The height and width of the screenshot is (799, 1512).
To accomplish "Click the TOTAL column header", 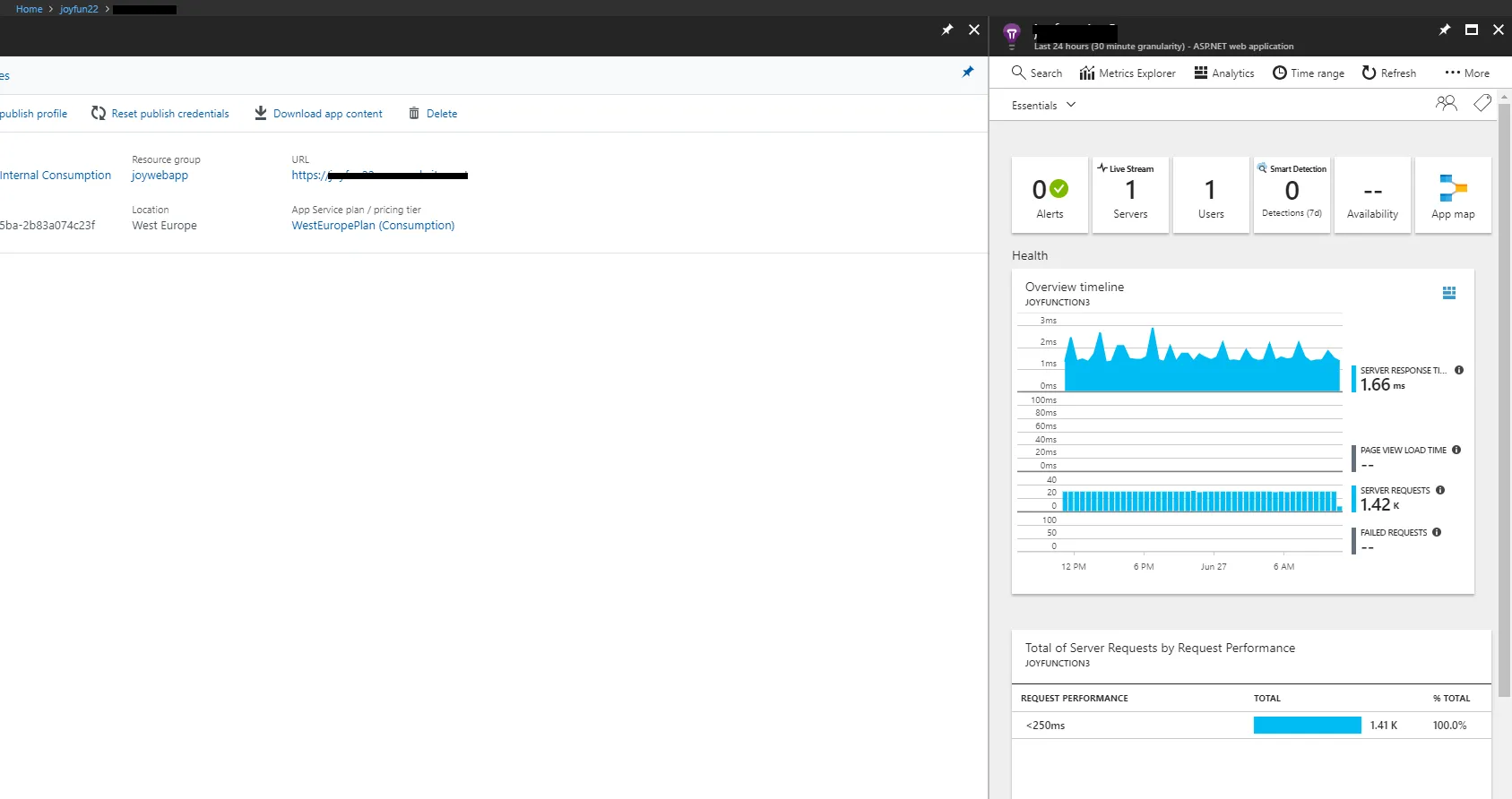I will (1267, 699).
